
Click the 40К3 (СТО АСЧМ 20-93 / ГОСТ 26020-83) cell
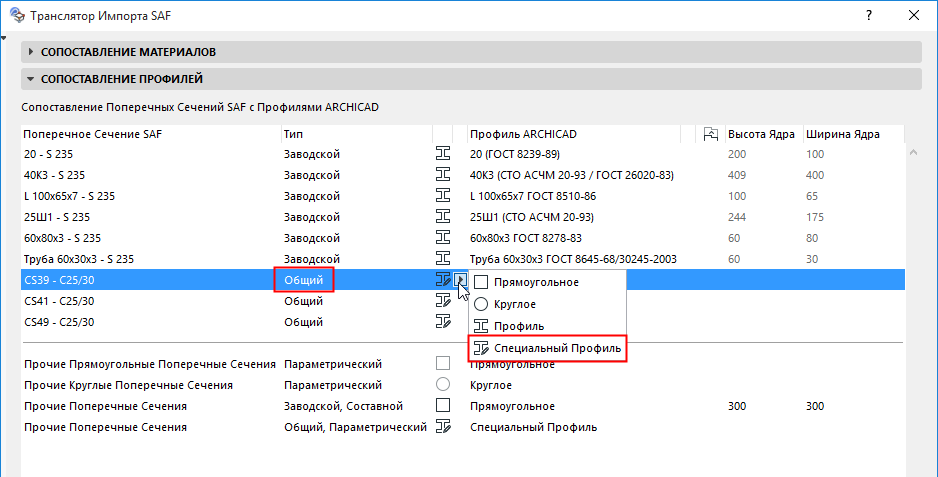tap(571, 175)
